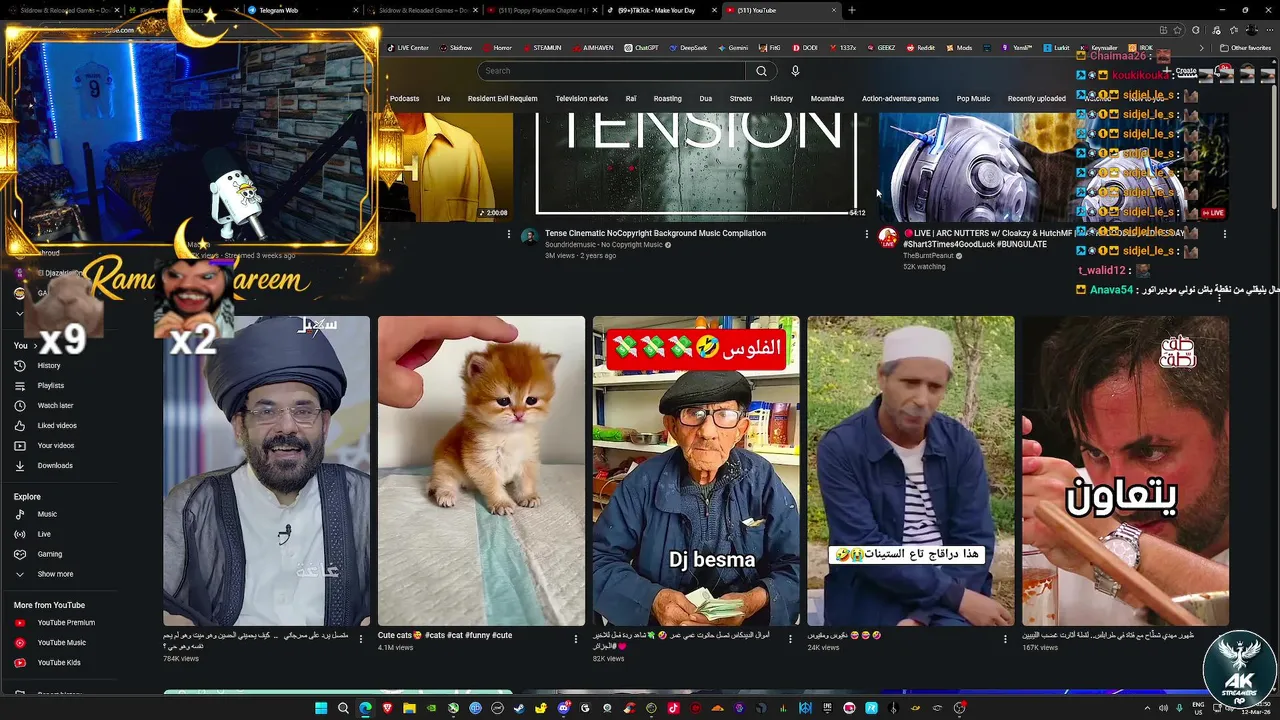Open the GEEKZ bookmark
The width and height of the screenshot is (1280, 720).
(882, 47)
